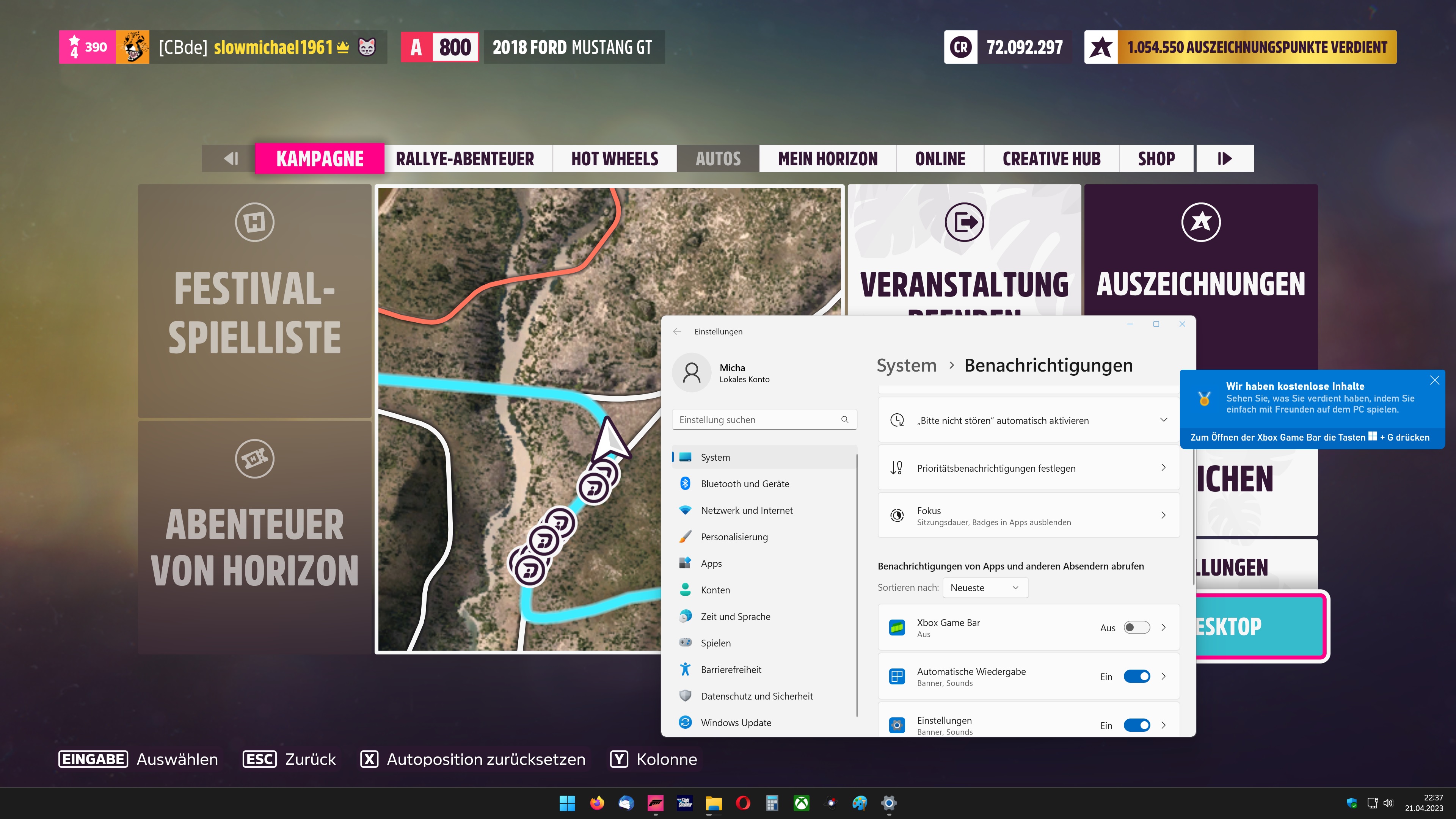Image resolution: width=1456 pixels, height=819 pixels.
Task: Open Prioritätsbenachrichtigungen festlegen chevron
Action: tap(1163, 468)
